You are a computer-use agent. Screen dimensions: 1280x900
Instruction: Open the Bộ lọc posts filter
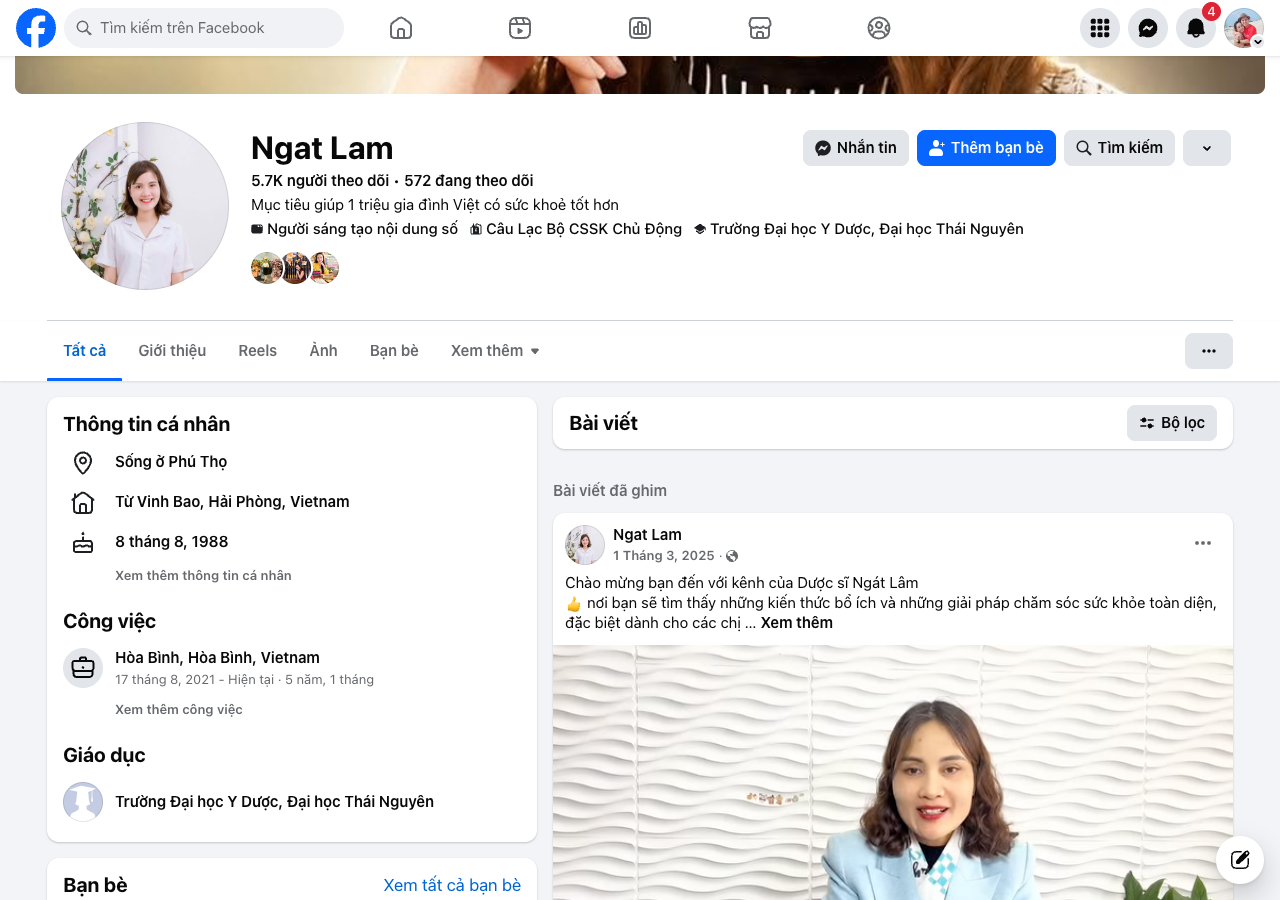[x=1172, y=423]
